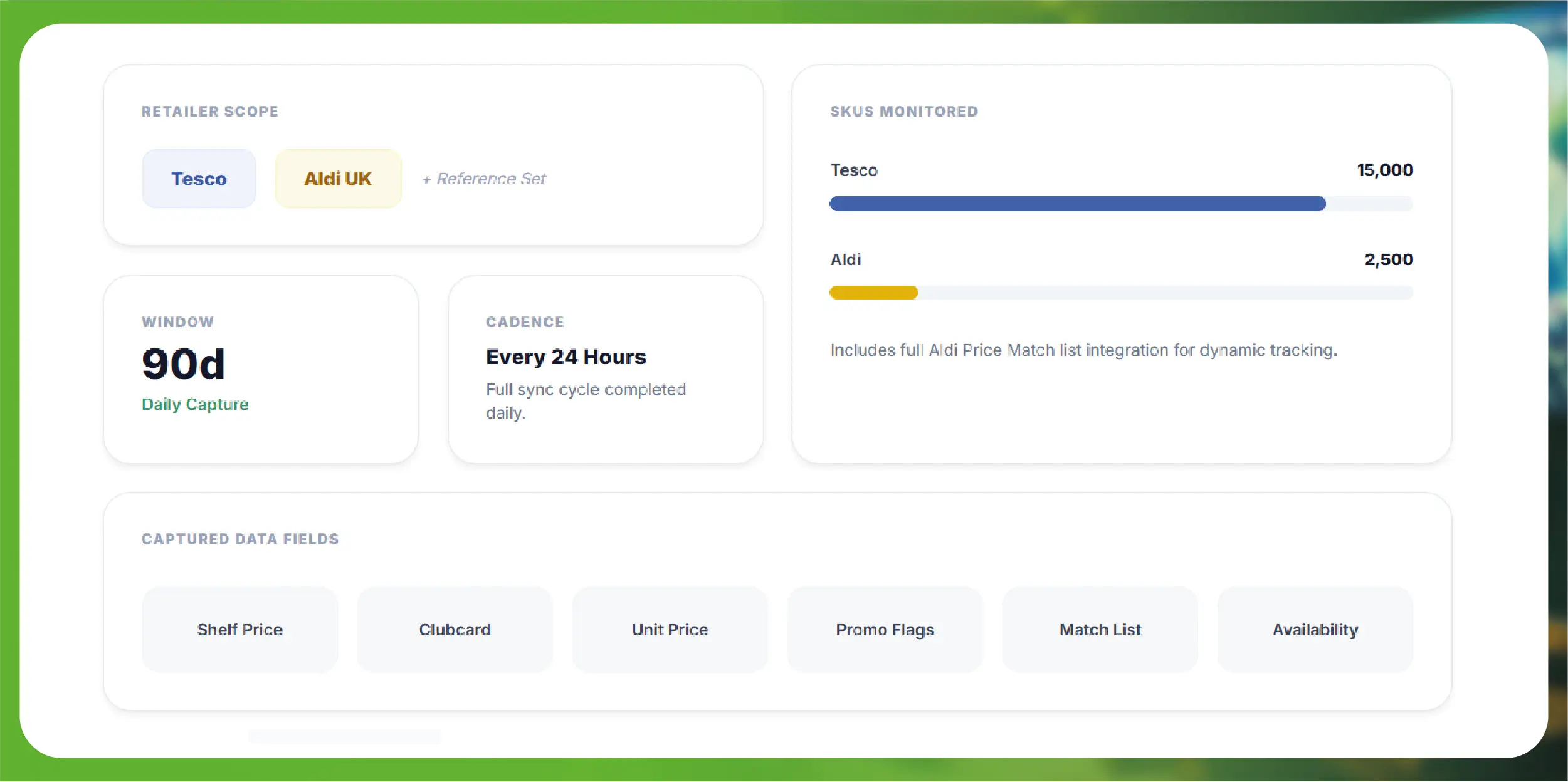Click the Retailer Scope section header
Screen dimensions: 1568x782
tap(210, 112)
